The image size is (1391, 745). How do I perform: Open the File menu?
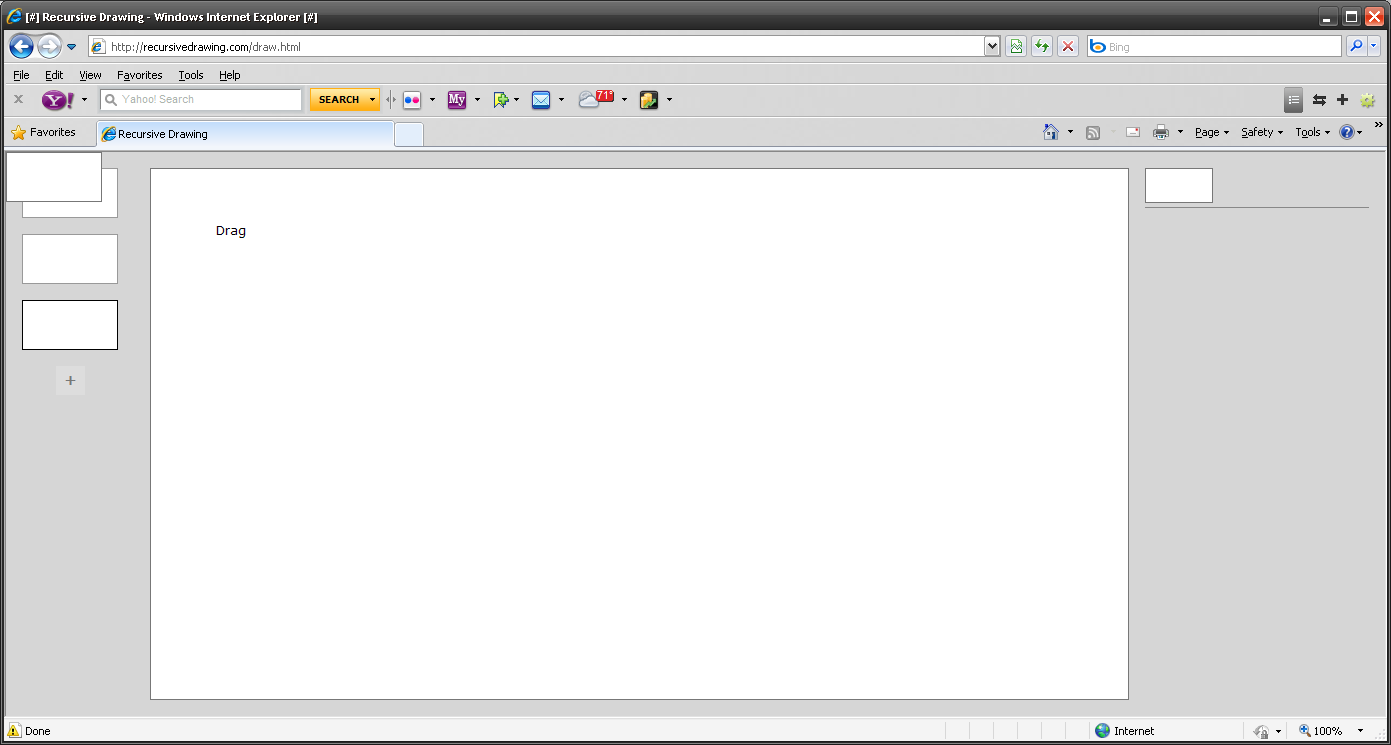tap(21, 75)
